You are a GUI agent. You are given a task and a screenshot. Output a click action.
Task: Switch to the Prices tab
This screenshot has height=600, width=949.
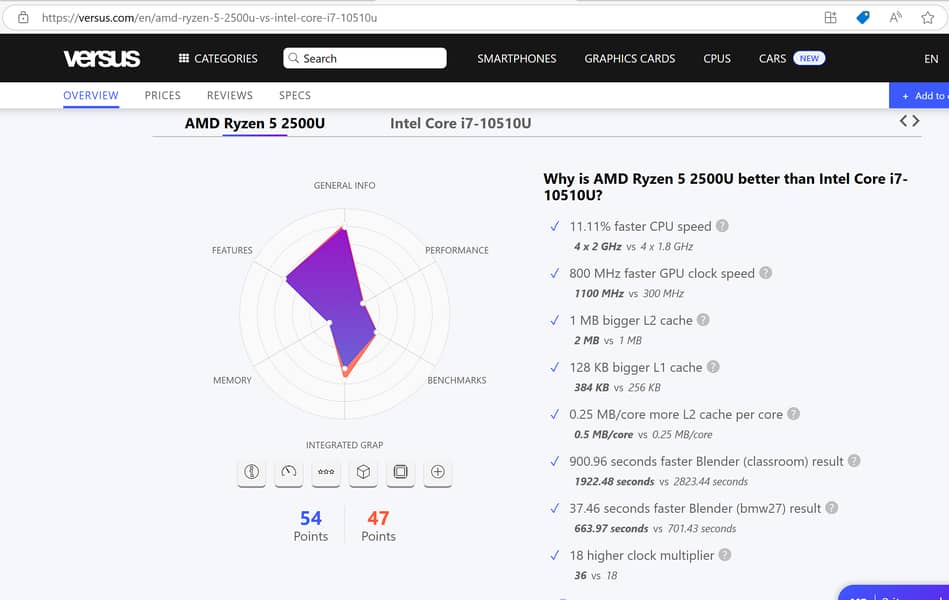(x=162, y=95)
